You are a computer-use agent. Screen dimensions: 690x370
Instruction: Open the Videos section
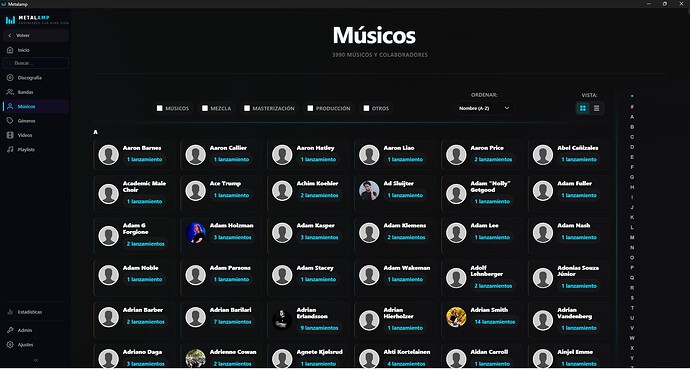pos(35,135)
